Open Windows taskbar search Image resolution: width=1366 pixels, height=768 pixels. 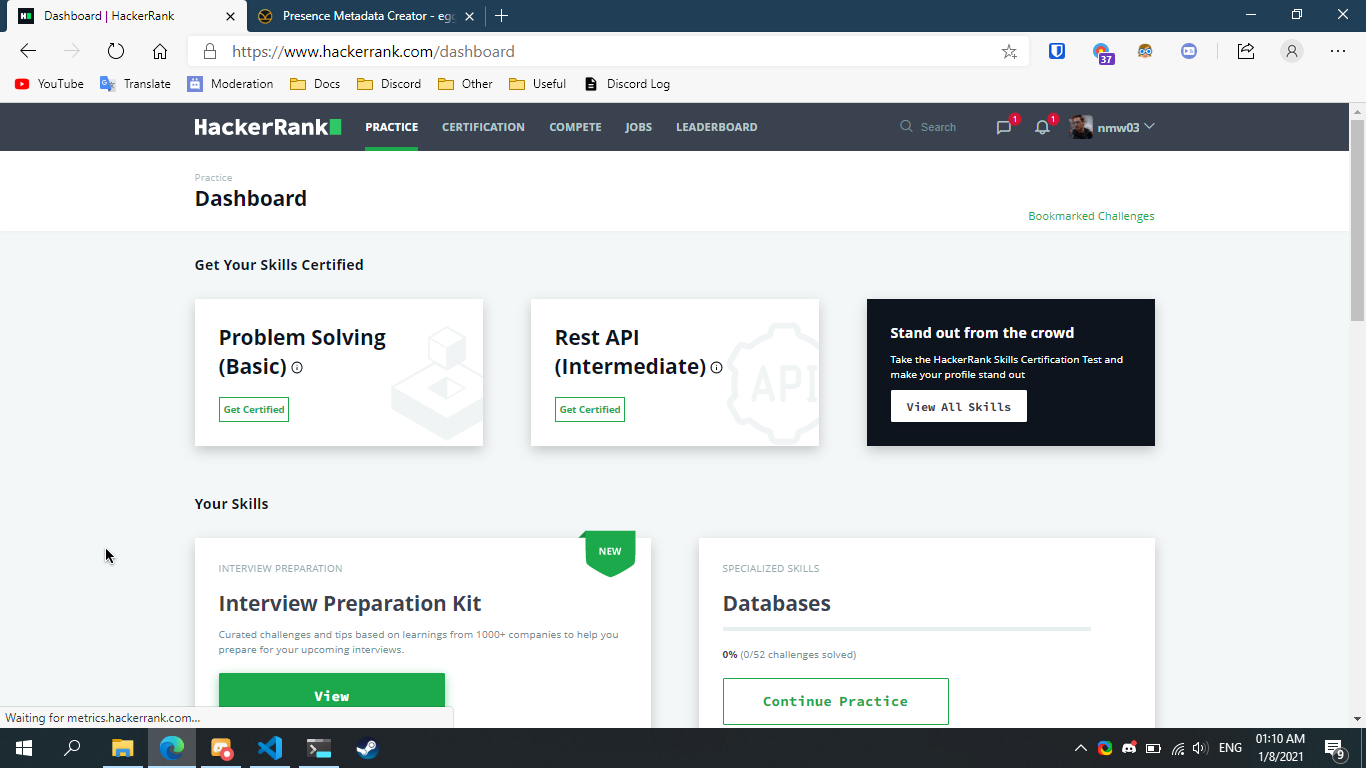point(72,748)
